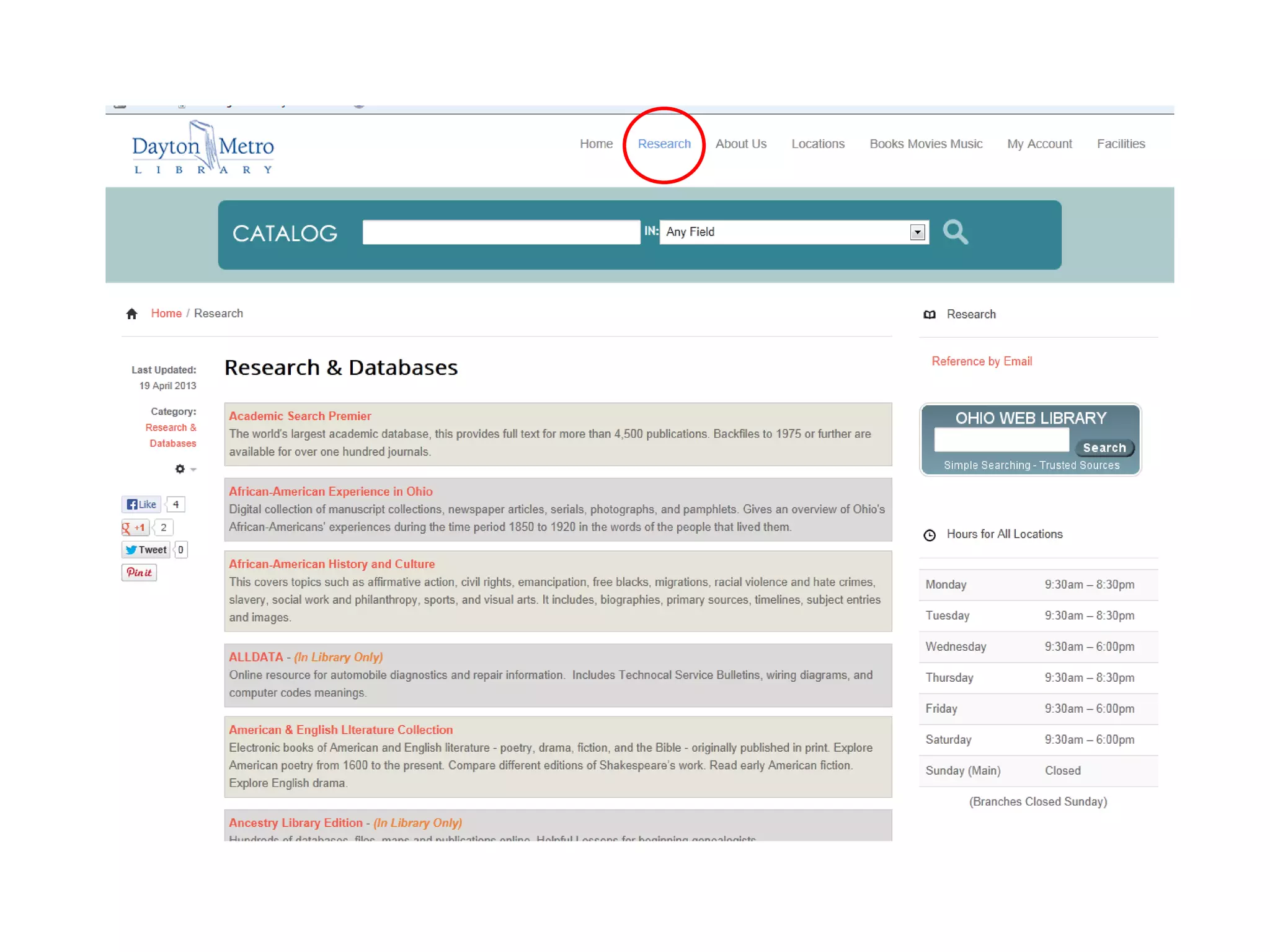Go to My Account in navigation
The width and height of the screenshot is (1270, 952).
point(1039,144)
